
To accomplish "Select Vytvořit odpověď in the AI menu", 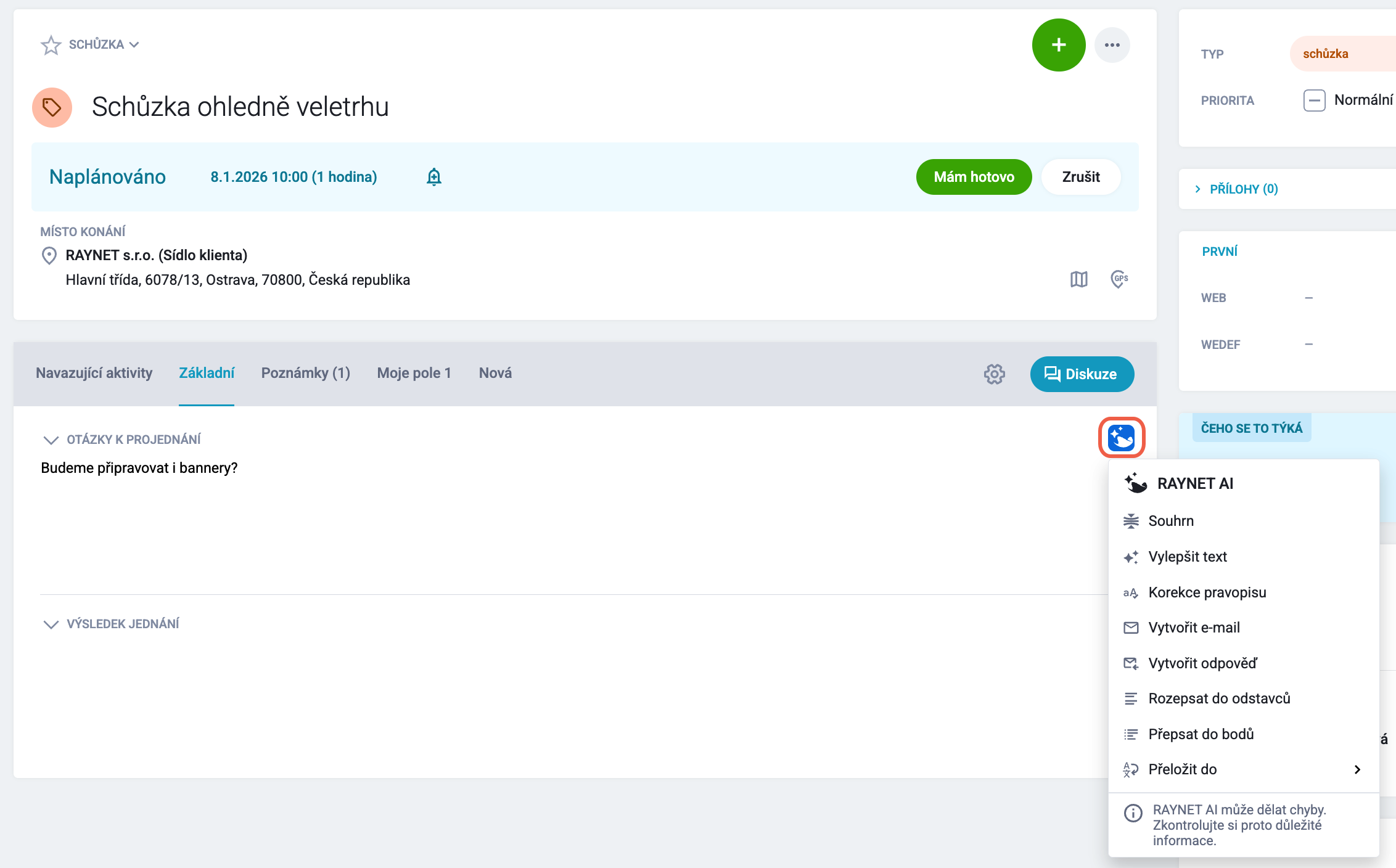I will (1243, 663).
